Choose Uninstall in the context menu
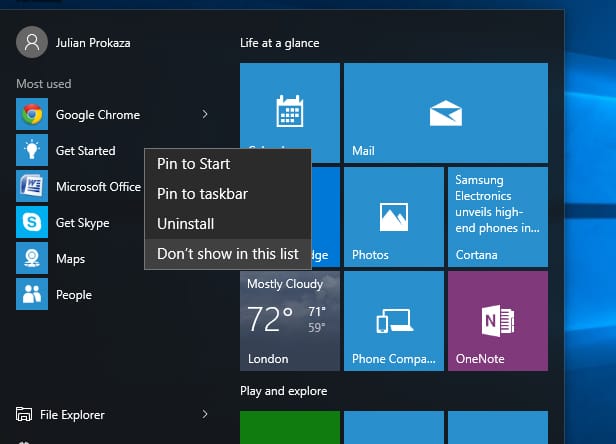This screenshot has height=444, width=616. pos(228,224)
